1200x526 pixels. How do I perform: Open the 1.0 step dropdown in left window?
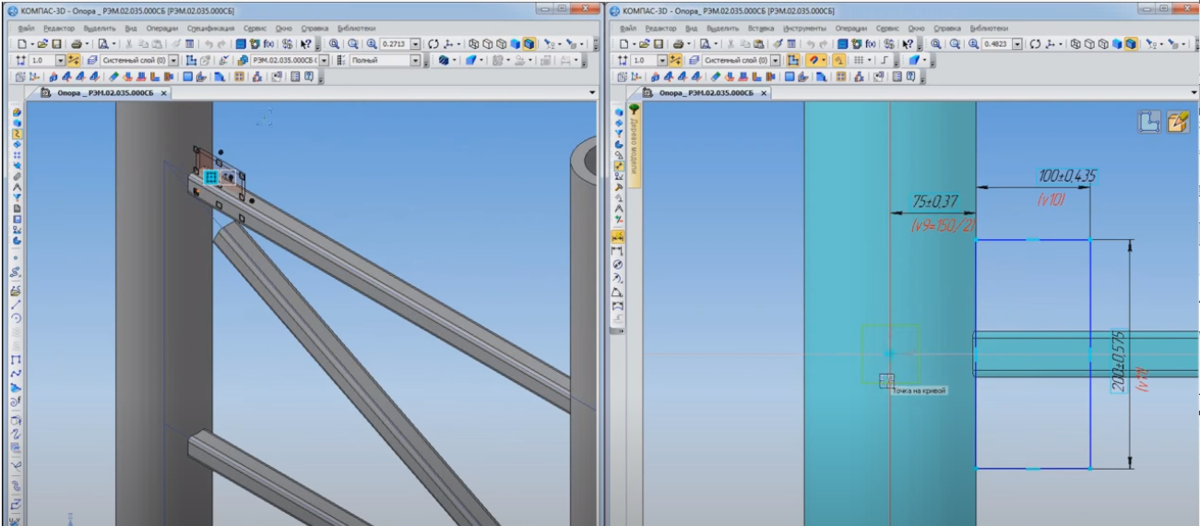pyautogui.click(x=60, y=60)
